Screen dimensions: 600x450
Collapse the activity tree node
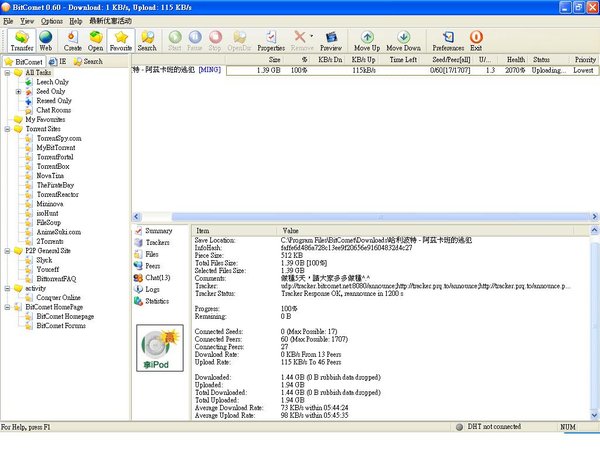click(7, 289)
